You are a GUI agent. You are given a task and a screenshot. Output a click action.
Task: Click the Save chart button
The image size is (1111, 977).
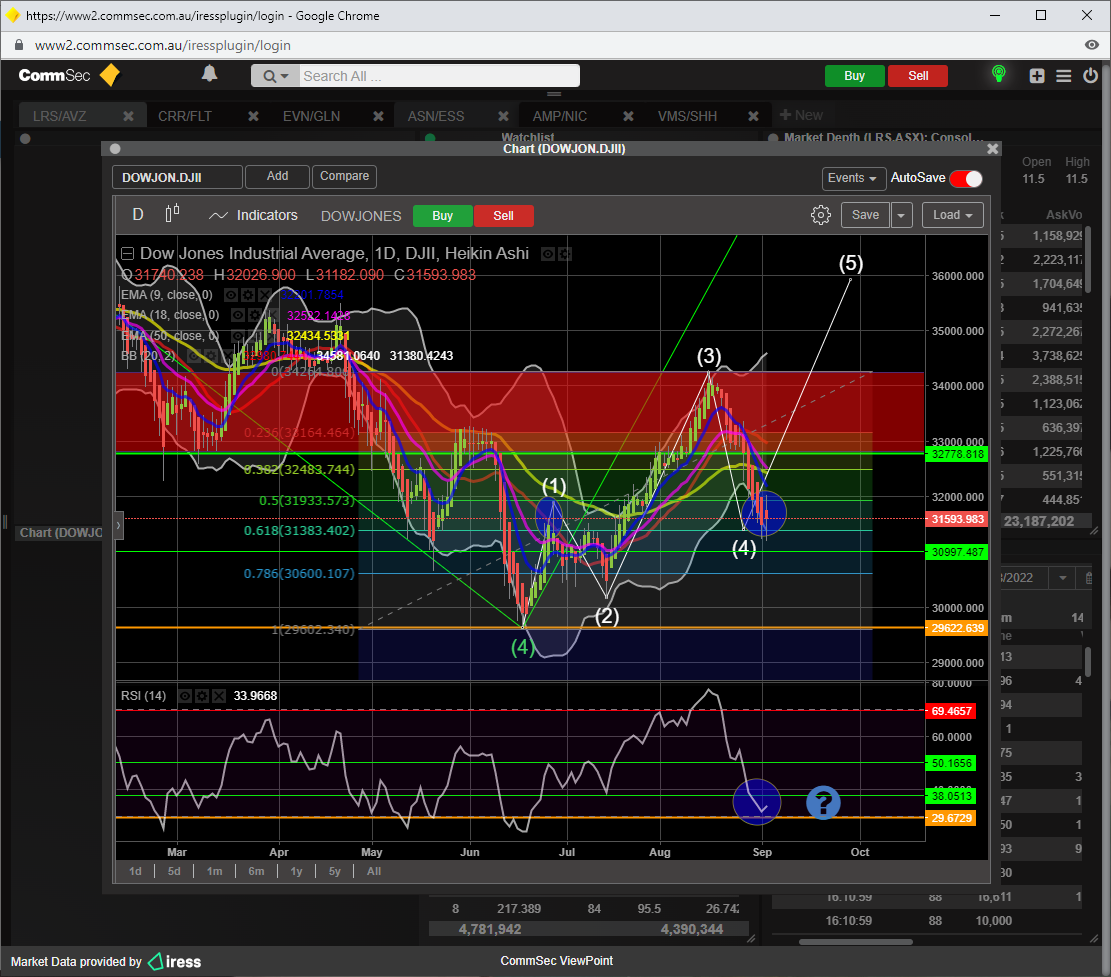(865, 215)
